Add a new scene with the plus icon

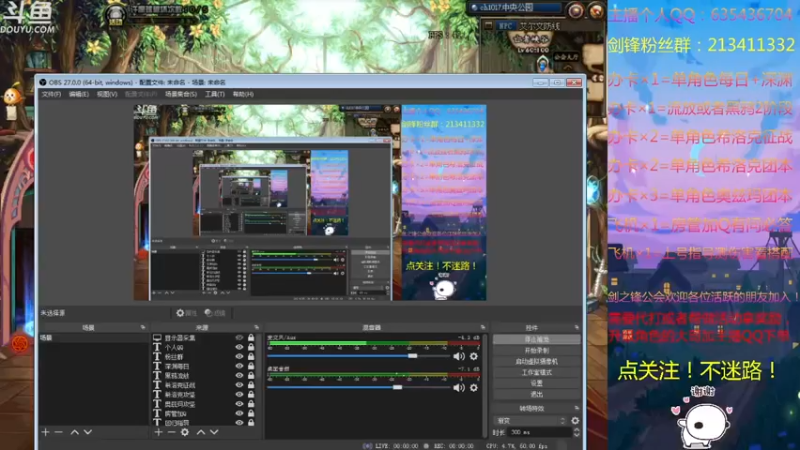click(45, 432)
